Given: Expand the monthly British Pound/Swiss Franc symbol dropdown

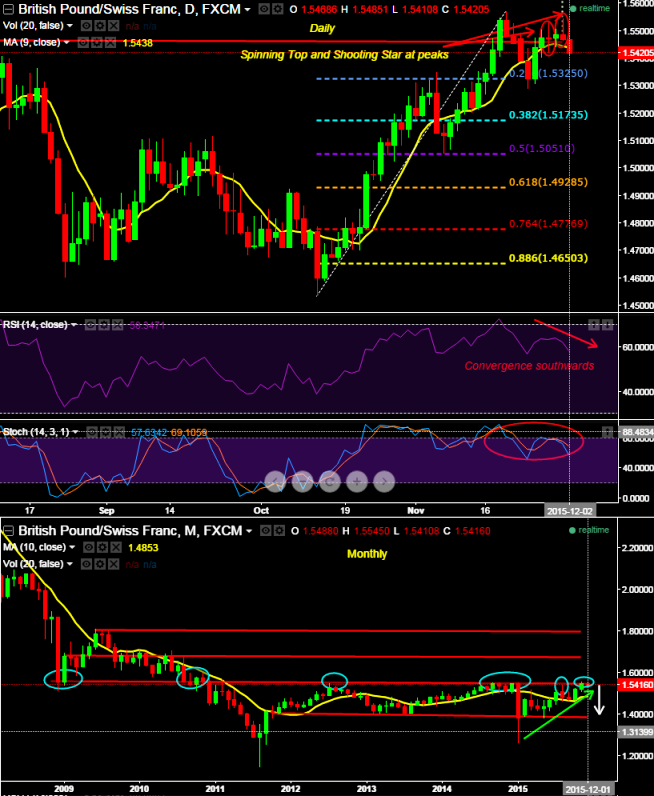Looking at the screenshot, I should coord(248,530).
